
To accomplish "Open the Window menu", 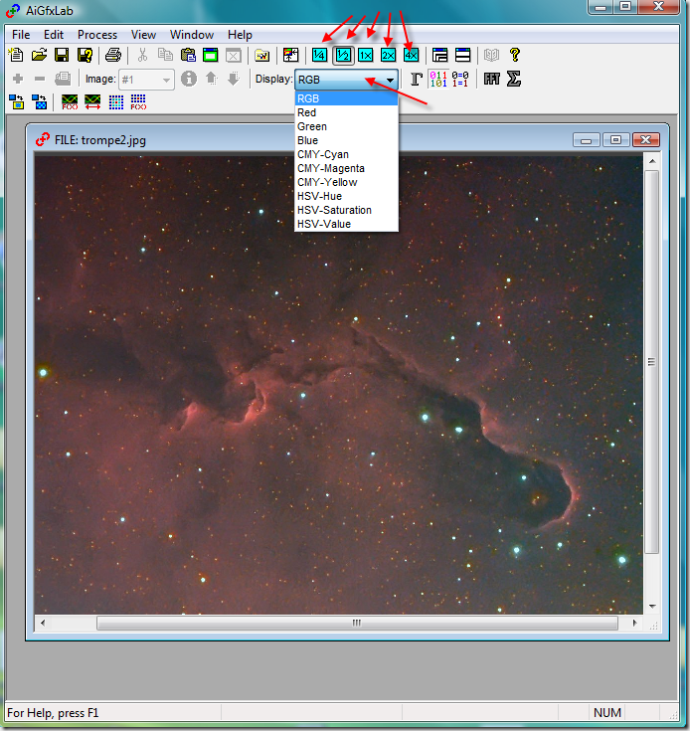I will coord(191,35).
